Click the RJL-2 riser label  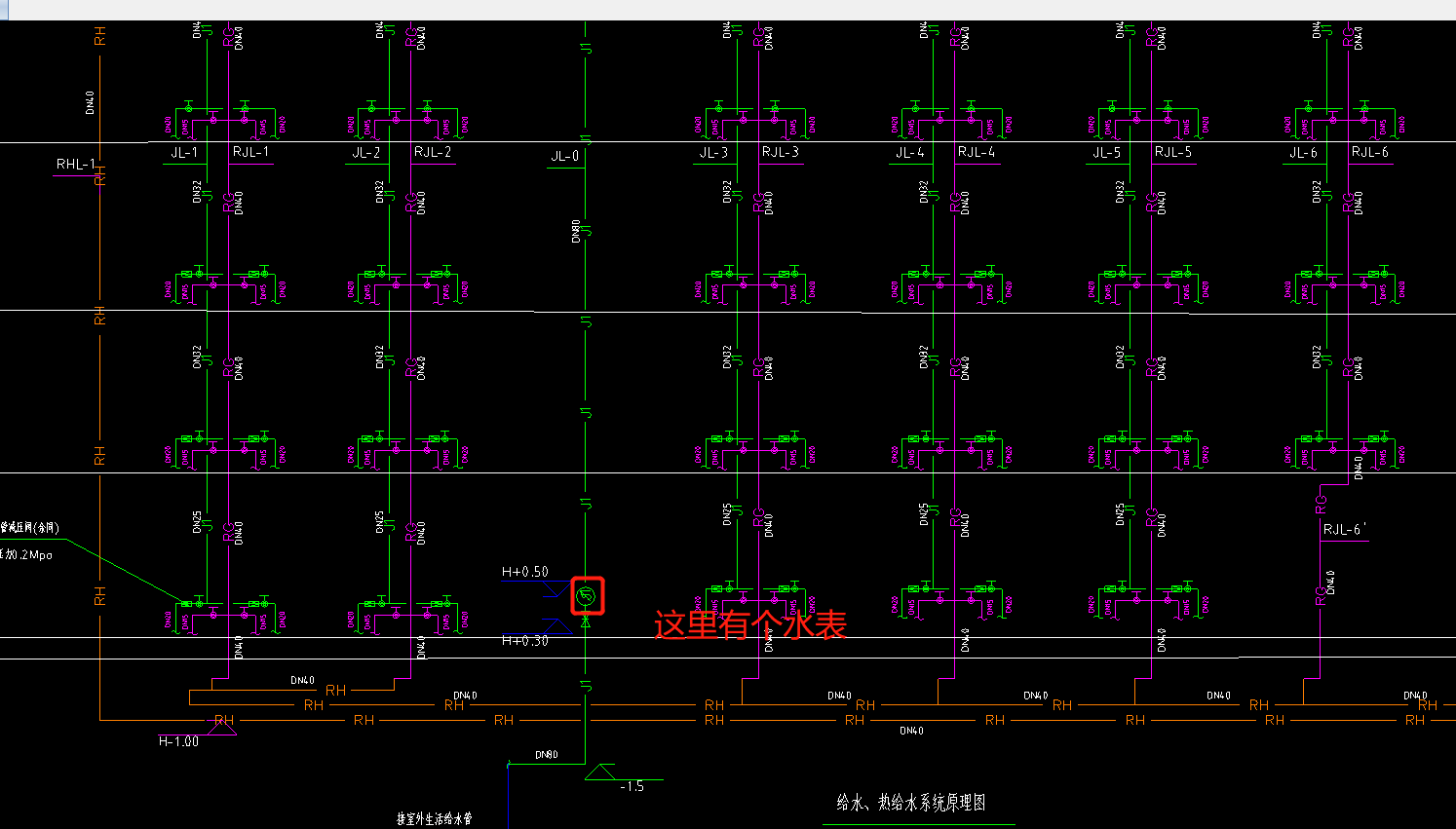click(x=433, y=152)
